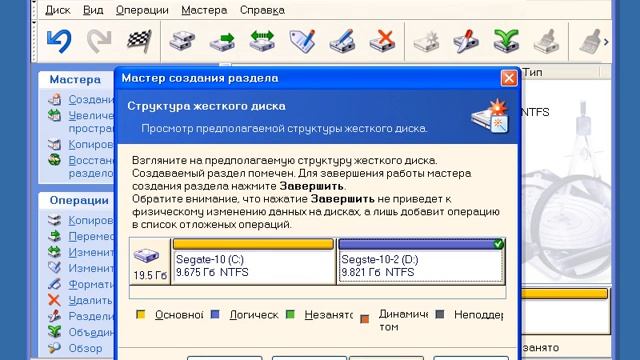
Task: Click the Раздели... operation link
Action: (91, 316)
